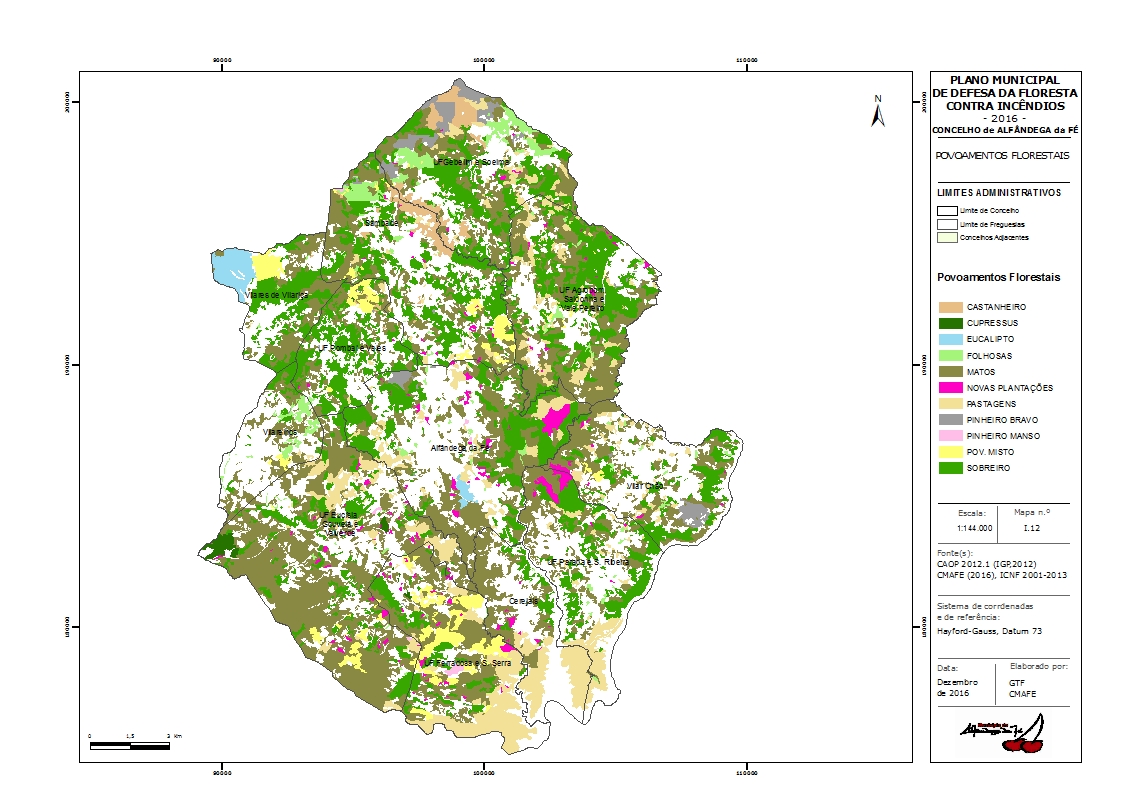Click the gray Pinheiro Bravo patch near Vilar Chão
Image resolution: width=1122 pixels, height=794 pixels.
click(692, 512)
